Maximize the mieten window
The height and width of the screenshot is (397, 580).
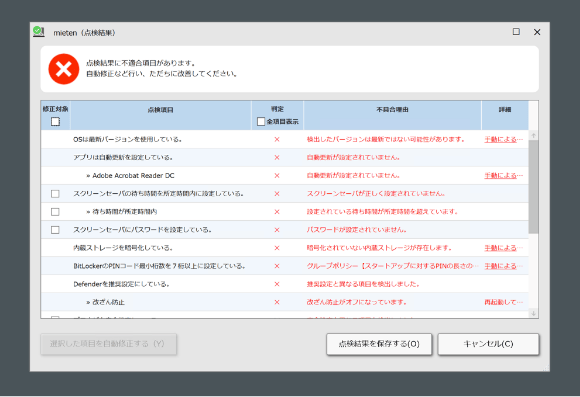(516, 32)
